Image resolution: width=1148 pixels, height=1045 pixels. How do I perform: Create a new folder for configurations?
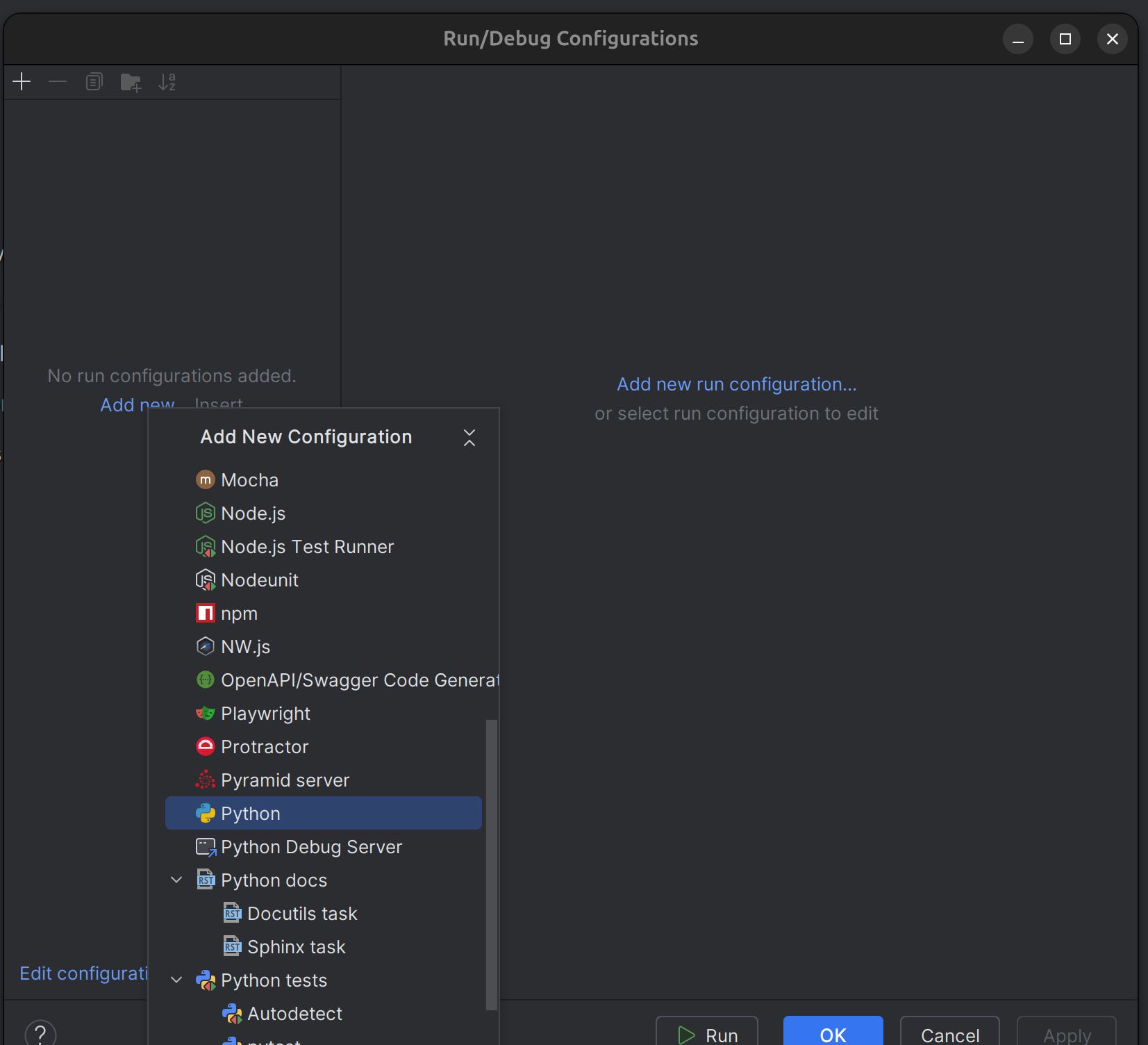(x=131, y=81)
